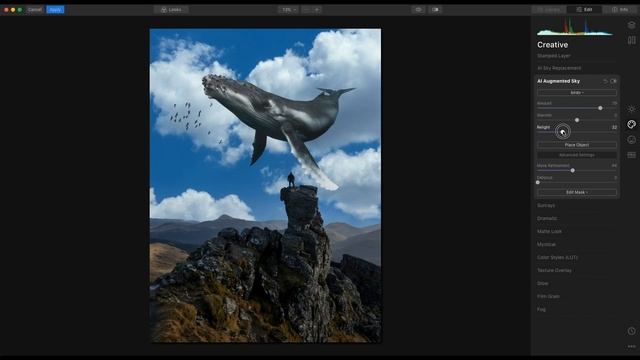Open the Layers panel icon
Screen dimensions: 640x360
631,25
